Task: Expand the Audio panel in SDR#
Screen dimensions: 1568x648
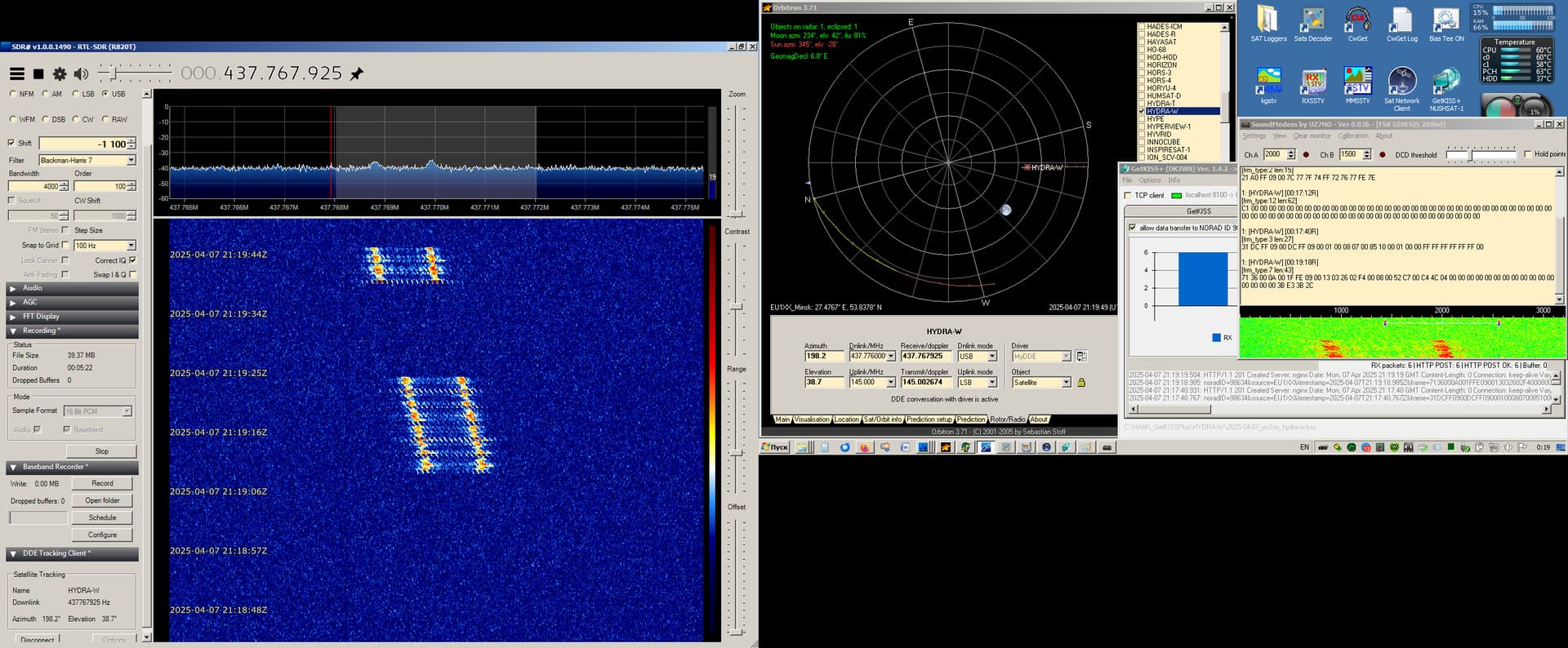Action: (x=72, y=288)
